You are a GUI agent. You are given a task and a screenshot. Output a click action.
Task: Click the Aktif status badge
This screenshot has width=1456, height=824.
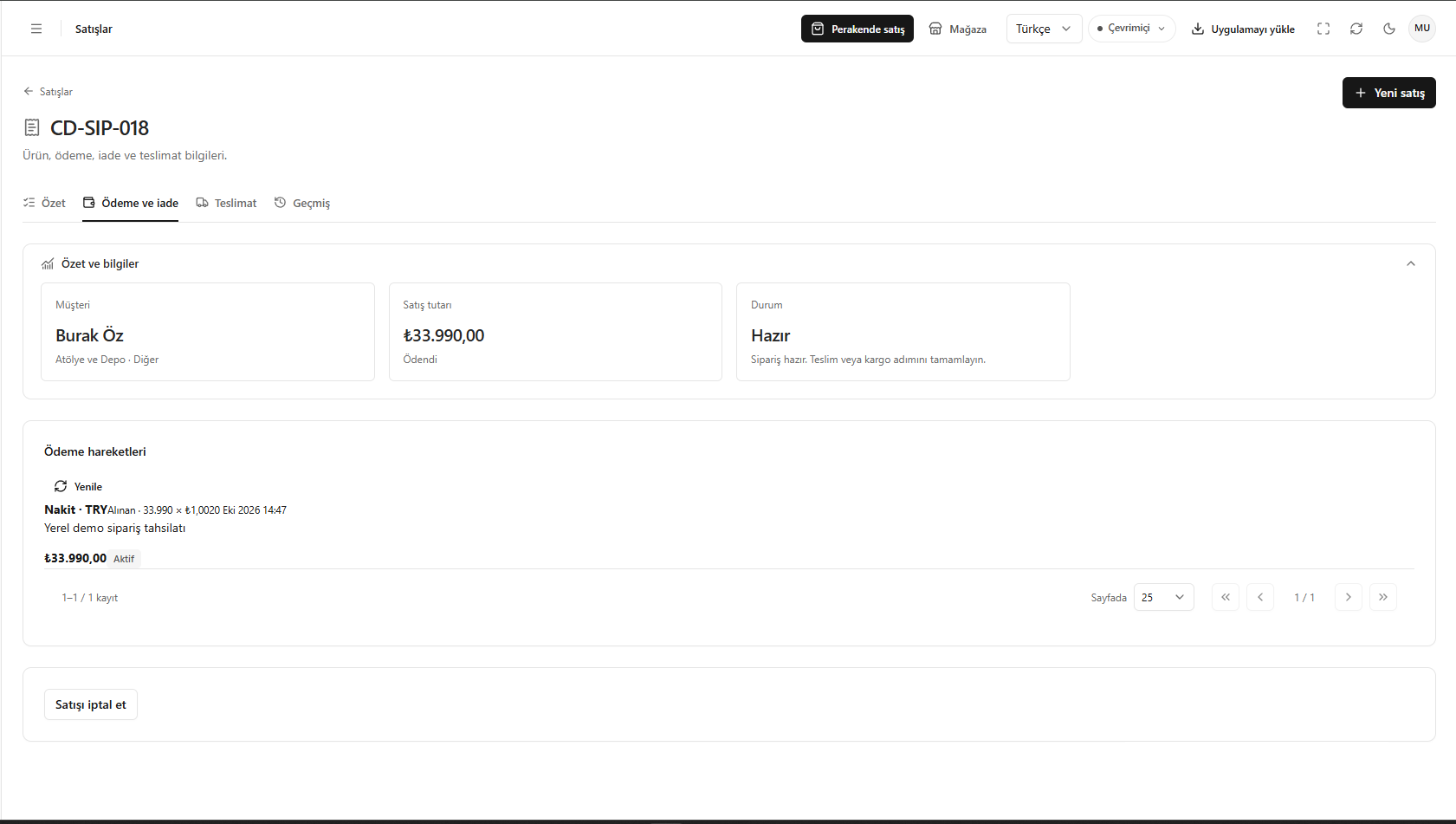(124, 559)
